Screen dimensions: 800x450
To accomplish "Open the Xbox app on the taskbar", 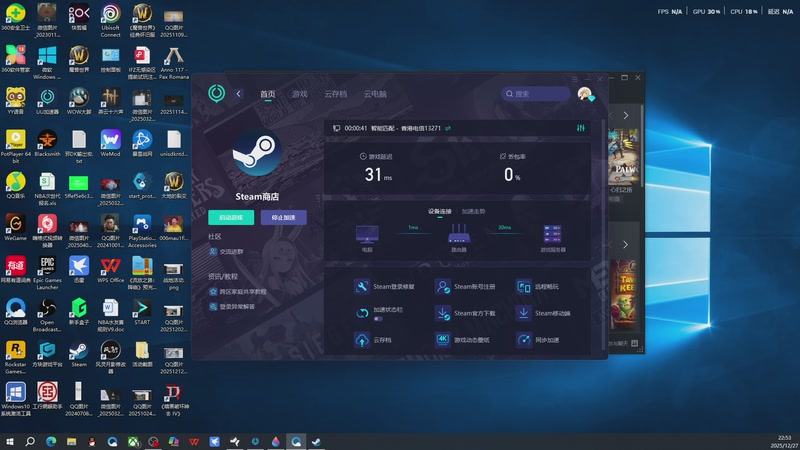I will click(x=133, y=441).
